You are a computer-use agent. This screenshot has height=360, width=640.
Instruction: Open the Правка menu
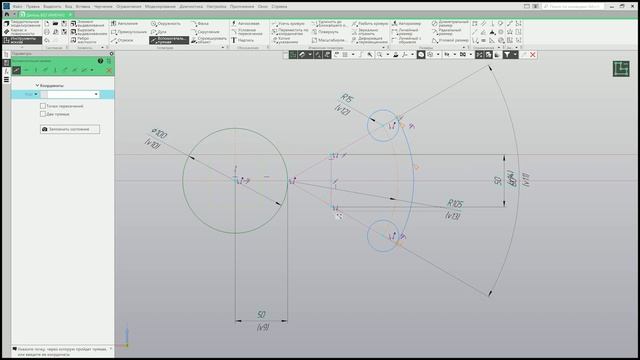pos(33,7)
